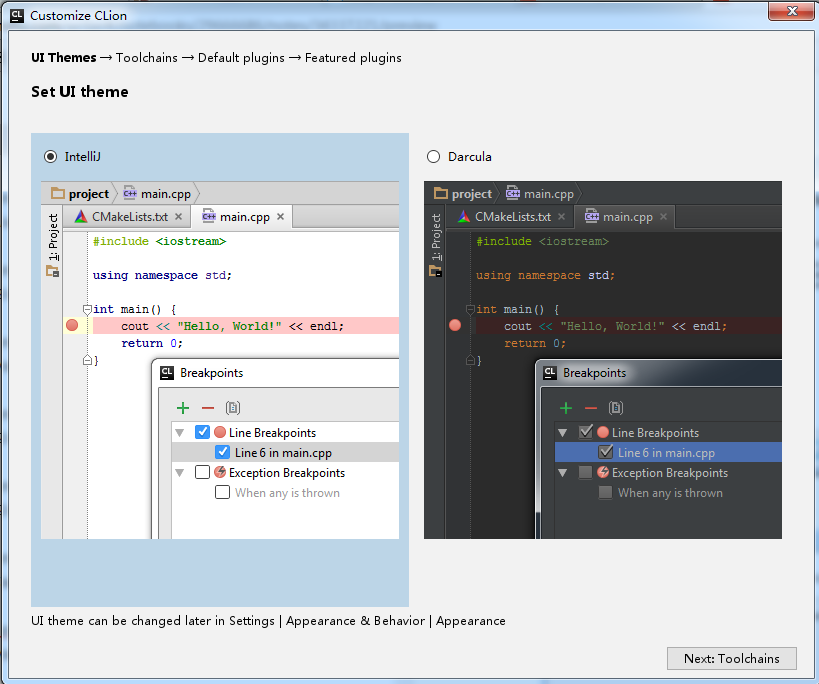
Task: Click the UI Themes step in wizard breadcrumb
Action: (x=64, y=57)
